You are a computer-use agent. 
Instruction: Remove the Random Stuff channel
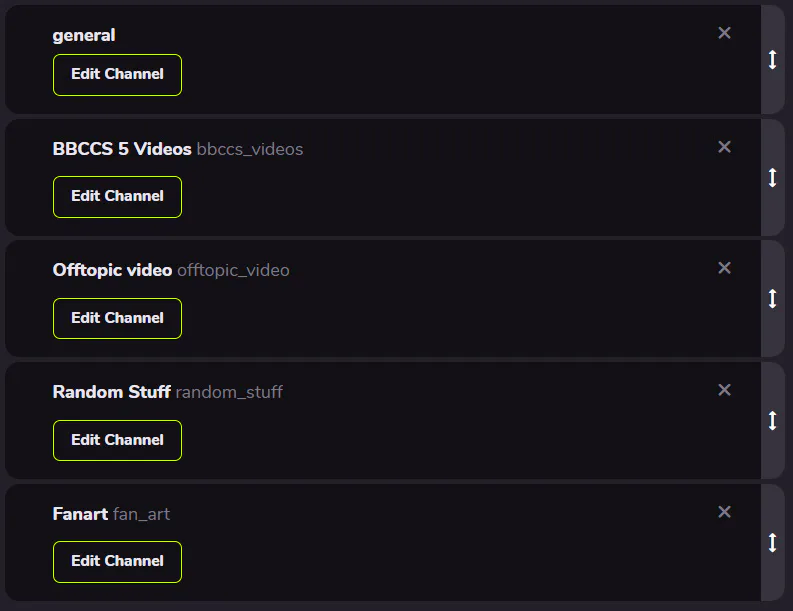[x=725, y=390]
